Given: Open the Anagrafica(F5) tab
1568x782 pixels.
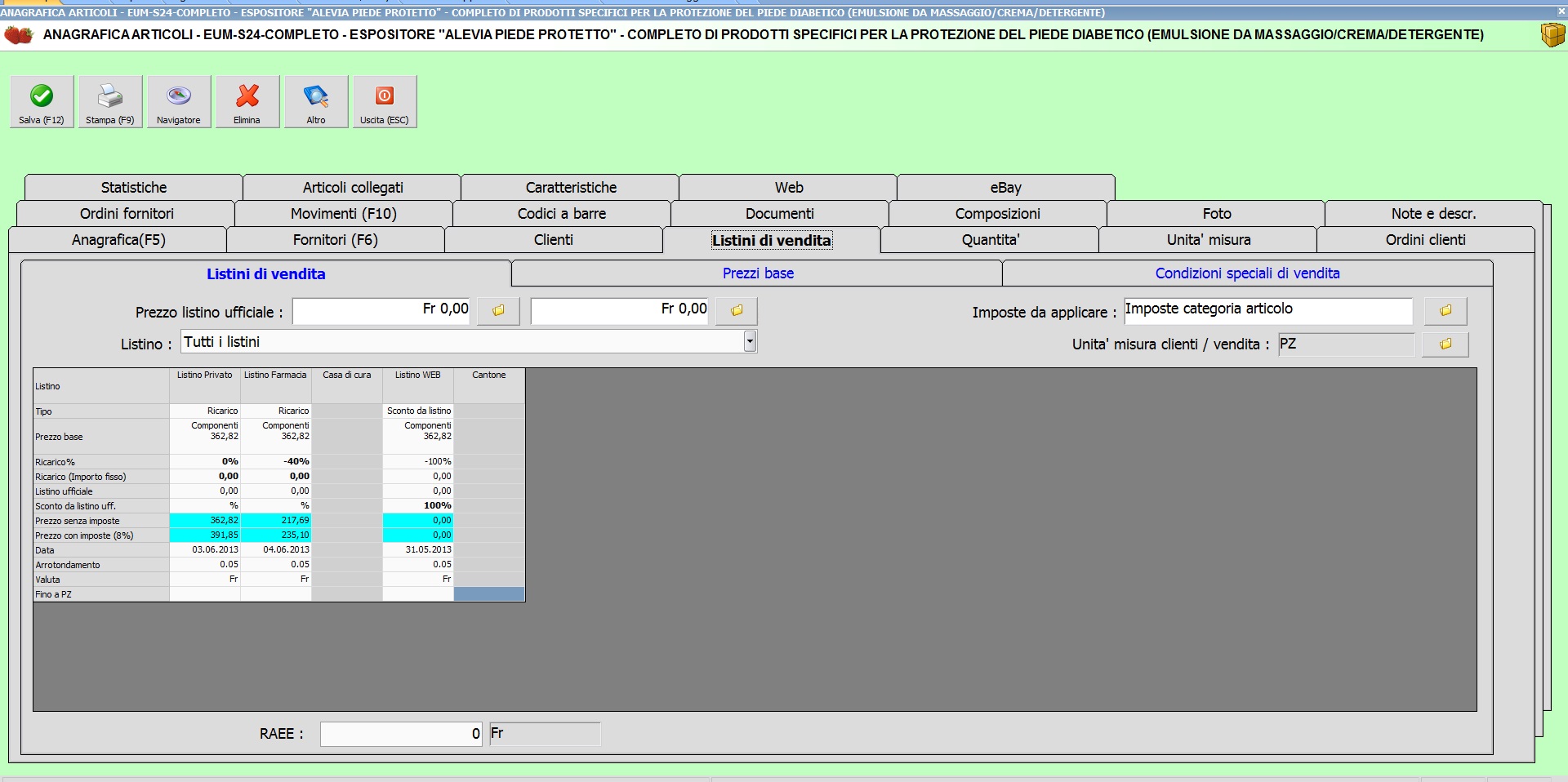Looking at the screenshot, I should point(118,240).
